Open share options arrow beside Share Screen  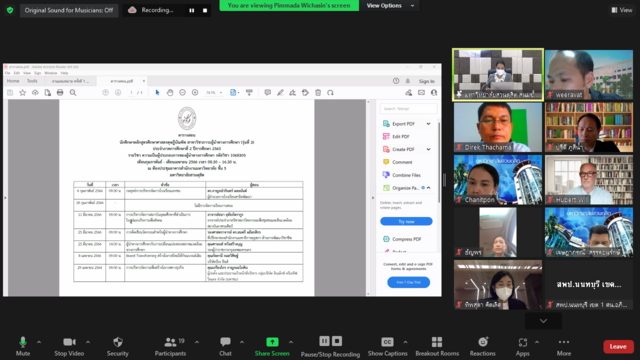click(x=291, y=342)
